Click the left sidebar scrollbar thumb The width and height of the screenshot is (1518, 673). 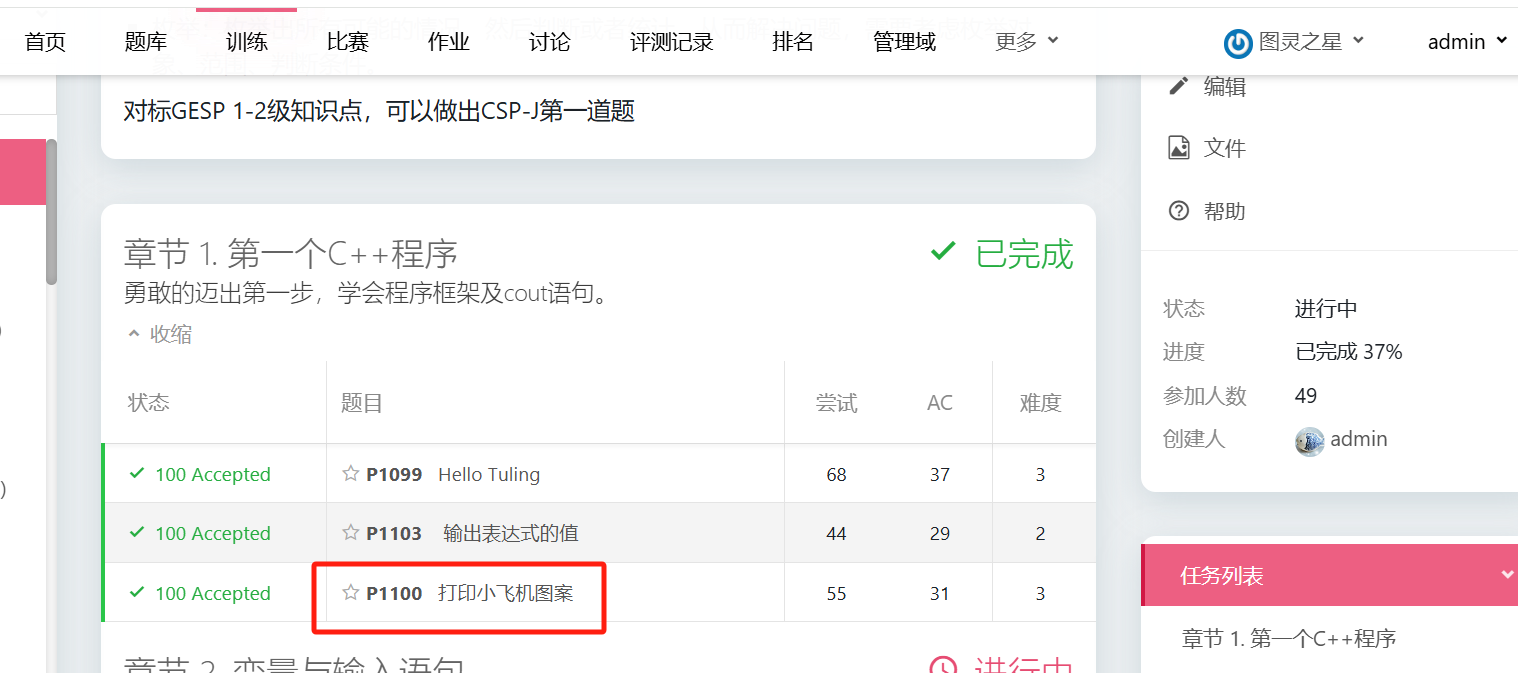51,211
